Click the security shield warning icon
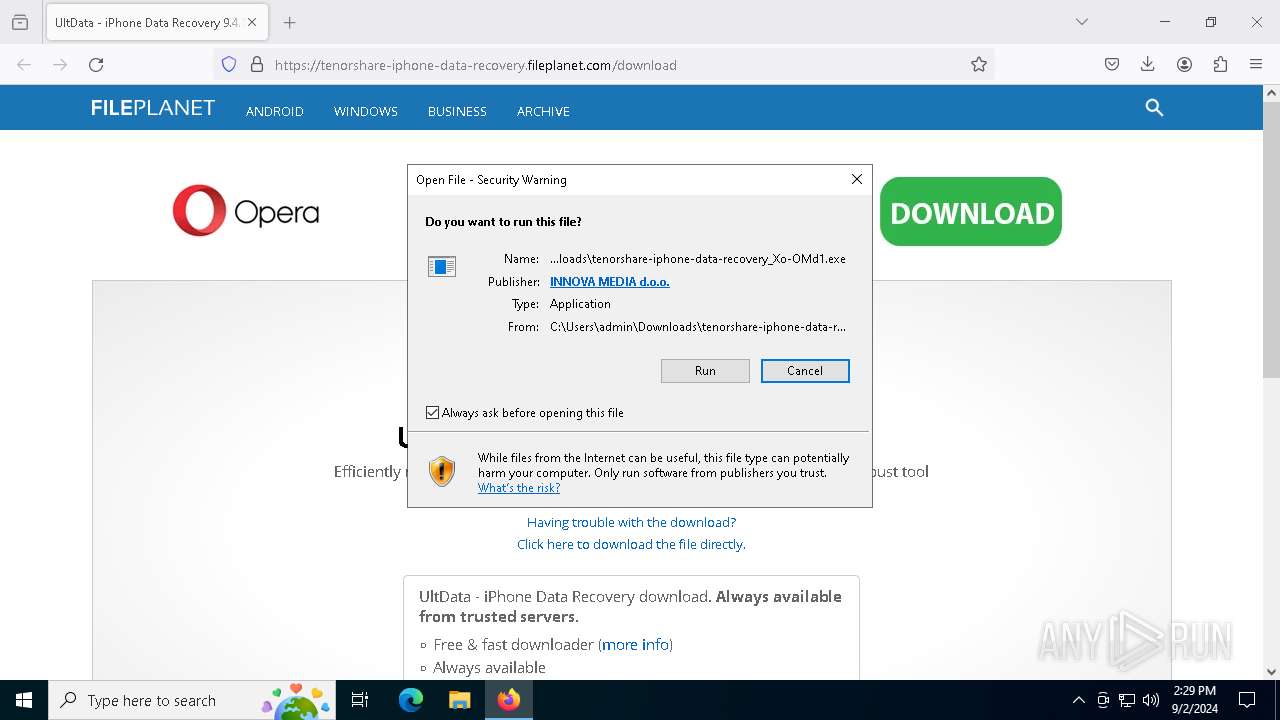Screen dimensions: 1280x720 (441, 471)
